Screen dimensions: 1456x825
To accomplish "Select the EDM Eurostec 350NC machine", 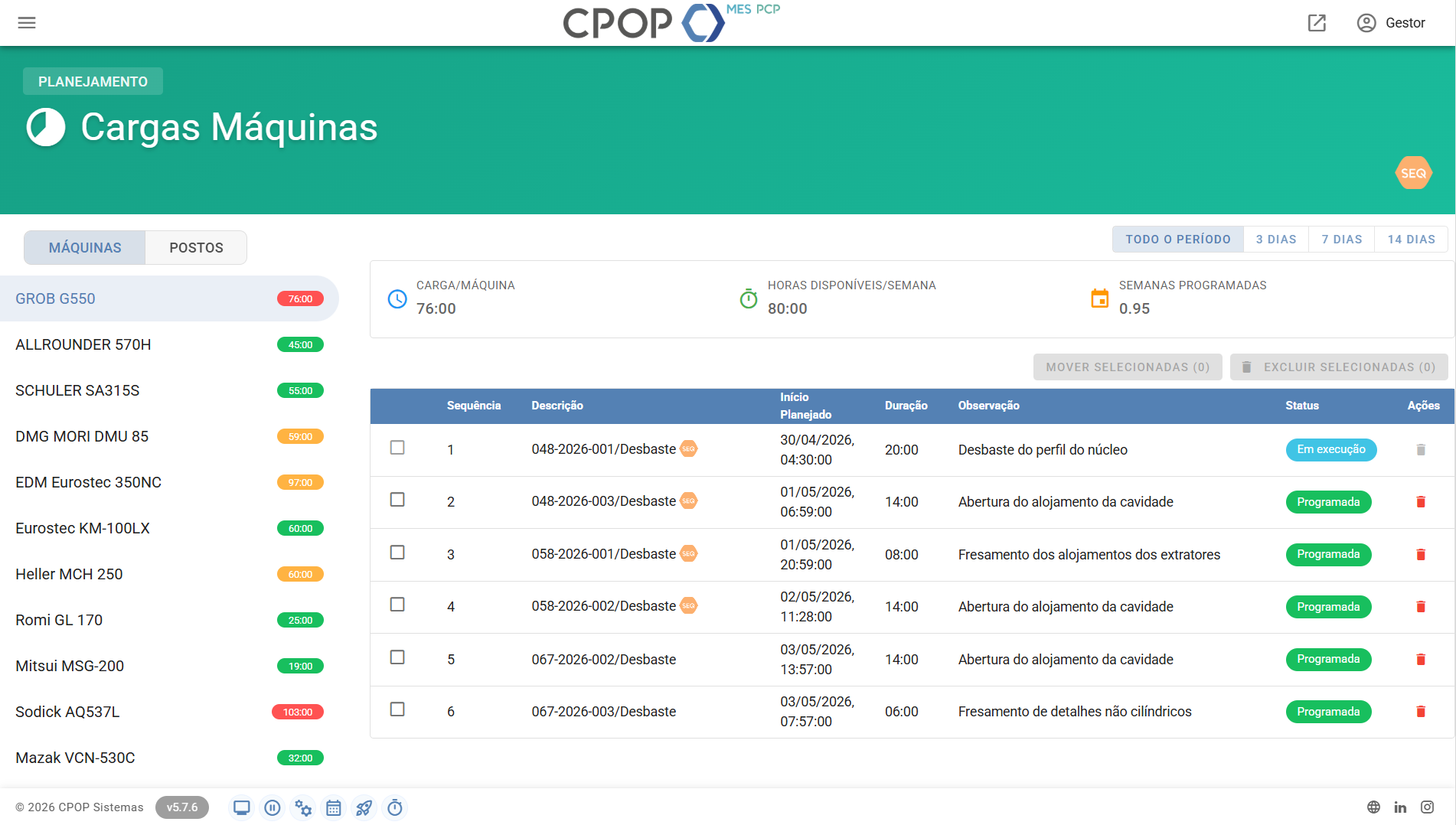I will click(x=169, y=482).
